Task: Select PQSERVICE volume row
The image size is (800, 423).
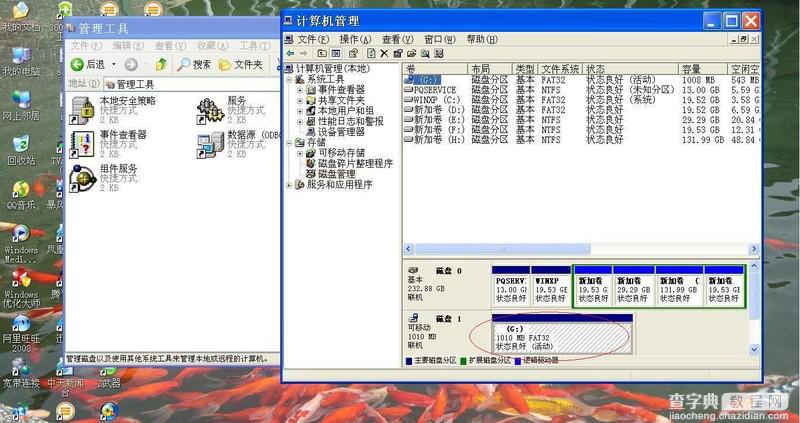Action: [581, 90]
